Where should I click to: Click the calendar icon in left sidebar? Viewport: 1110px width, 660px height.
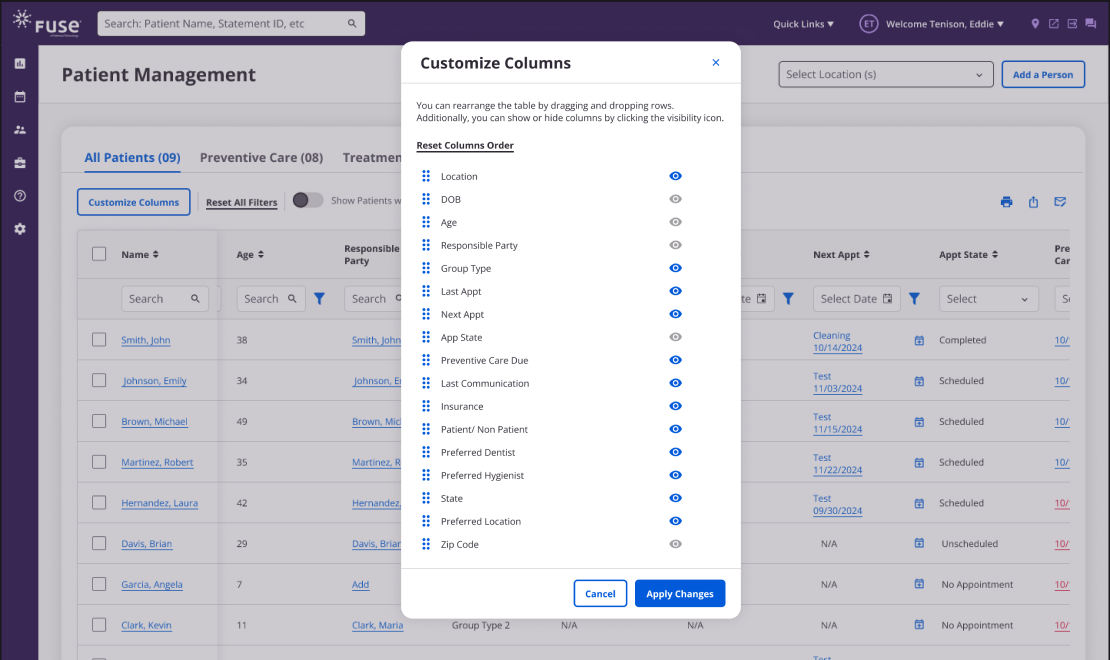click(20, 97)
